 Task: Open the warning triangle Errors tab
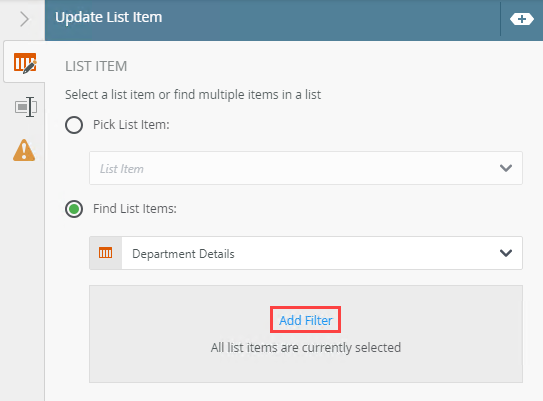pyautogui.click(x=24, y=150)
